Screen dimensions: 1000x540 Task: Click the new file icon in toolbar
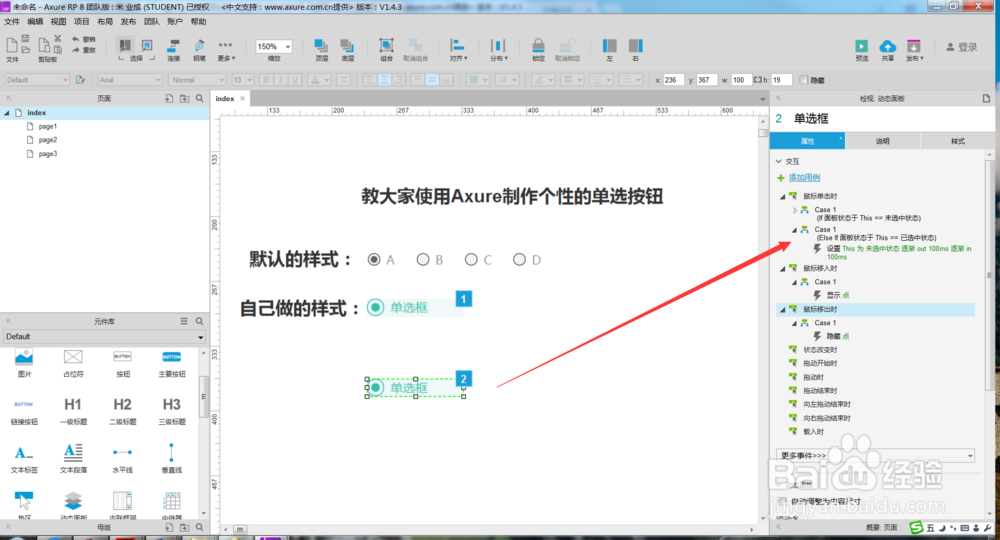[x=11, y=45]
